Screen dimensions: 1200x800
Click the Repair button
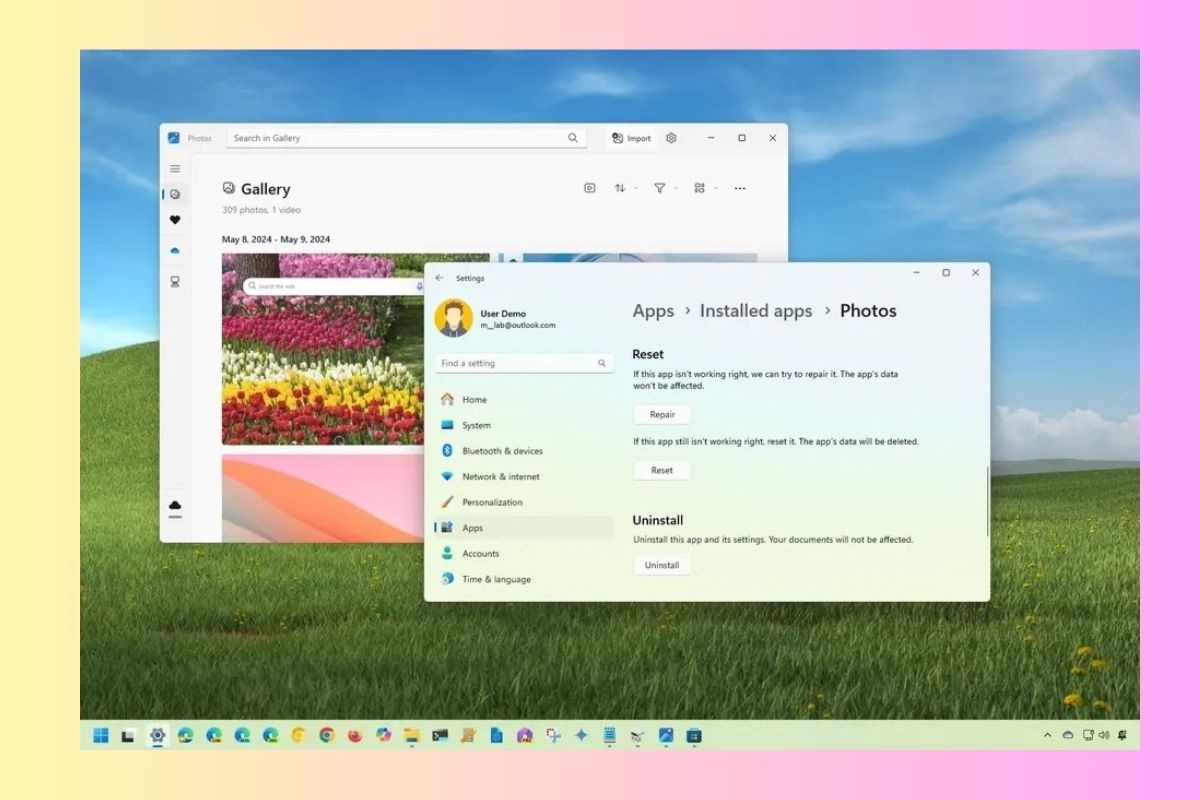(662, 414)
